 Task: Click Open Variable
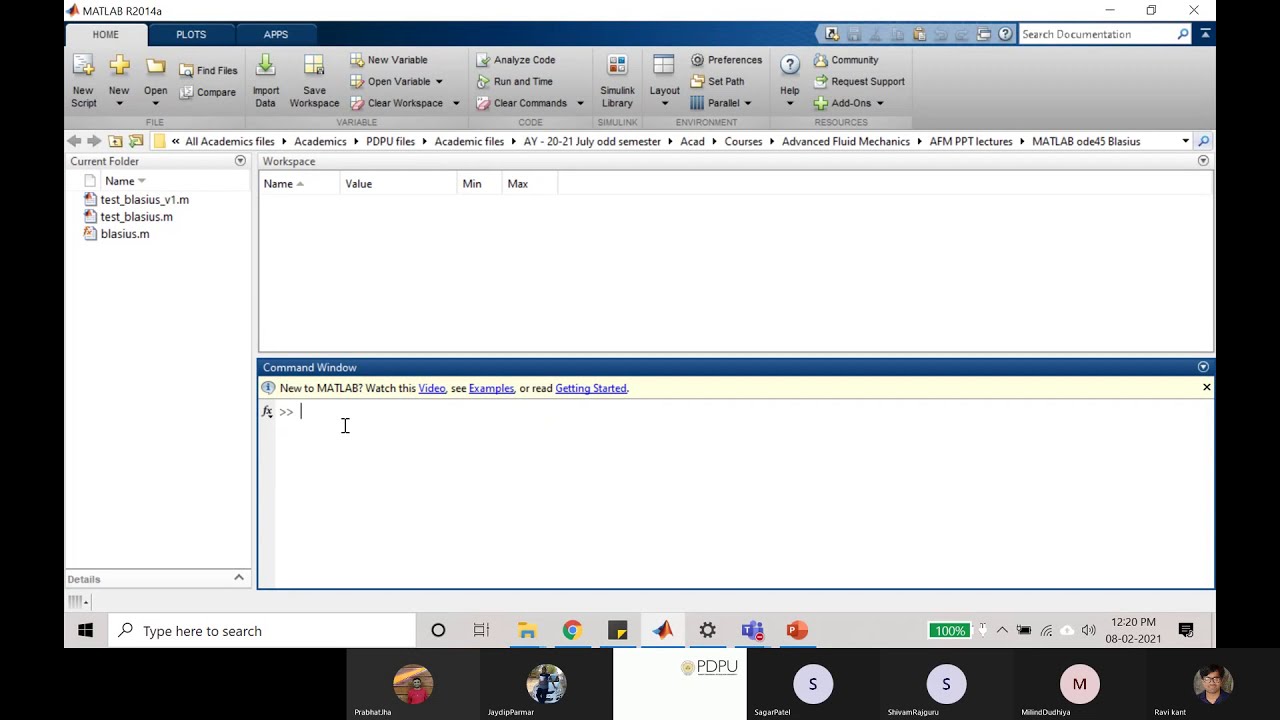pos(390,82)
